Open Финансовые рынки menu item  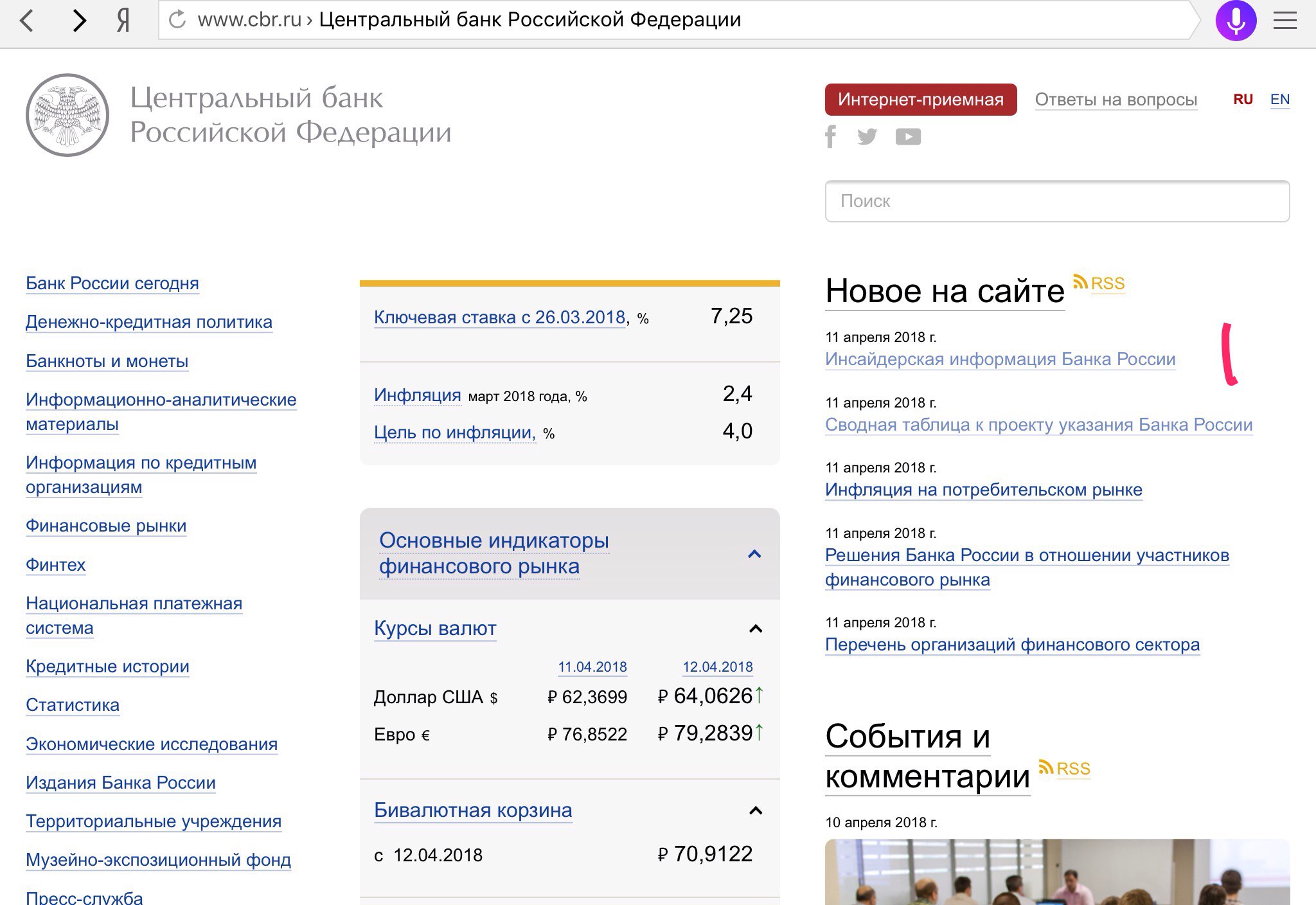(106, 526)
